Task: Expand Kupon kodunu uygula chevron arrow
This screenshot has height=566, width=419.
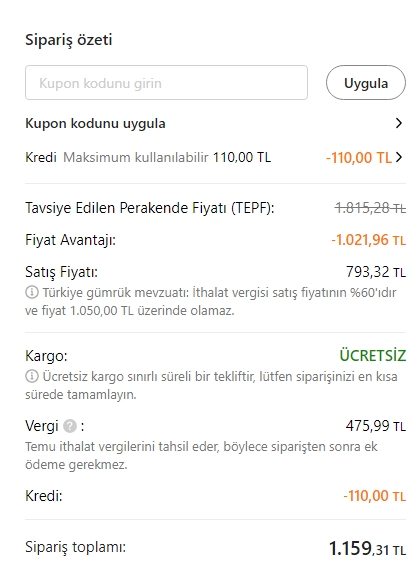Action: coord(399,123)
